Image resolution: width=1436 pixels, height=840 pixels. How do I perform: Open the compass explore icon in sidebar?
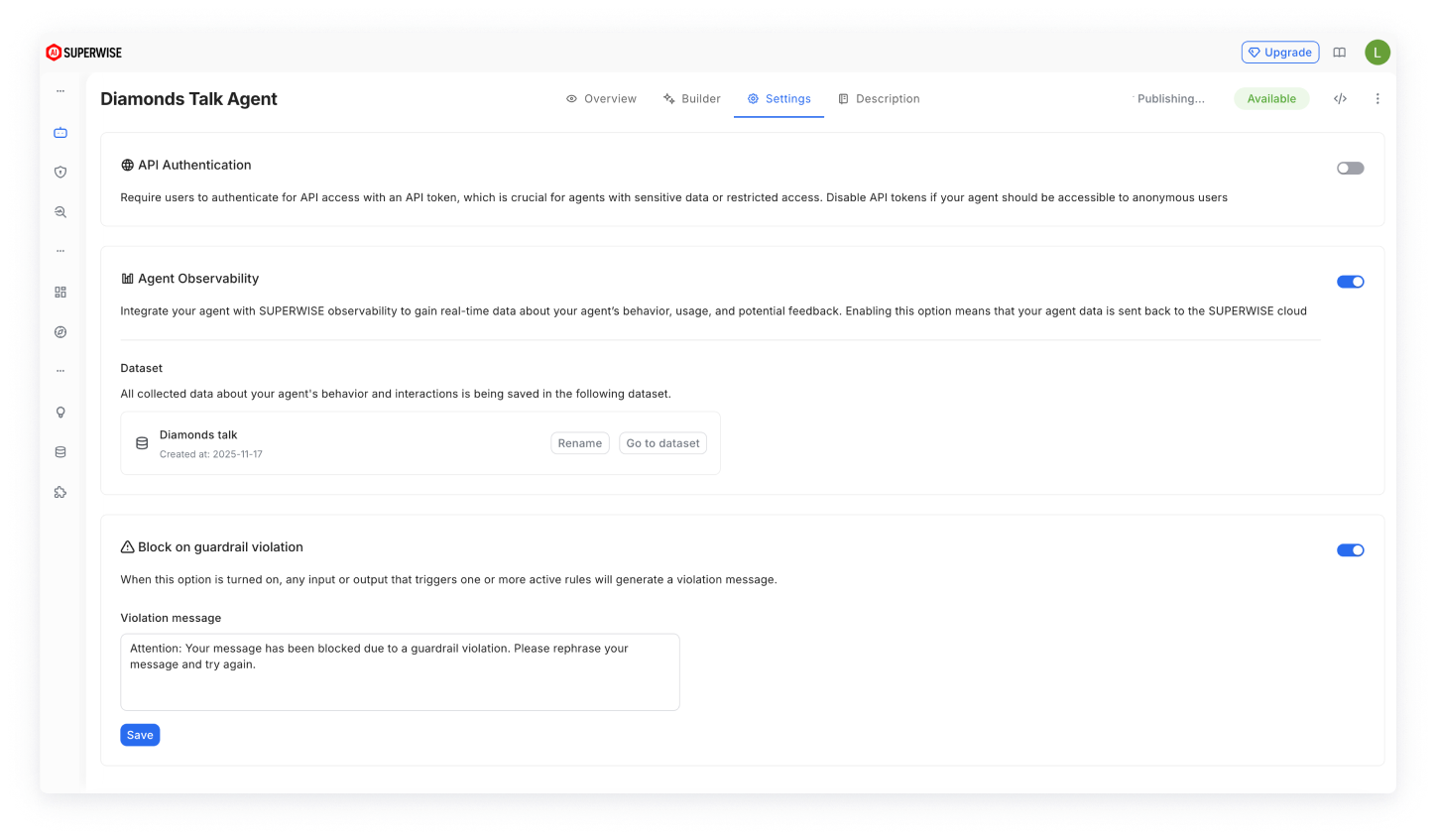(x=60, y=332)
